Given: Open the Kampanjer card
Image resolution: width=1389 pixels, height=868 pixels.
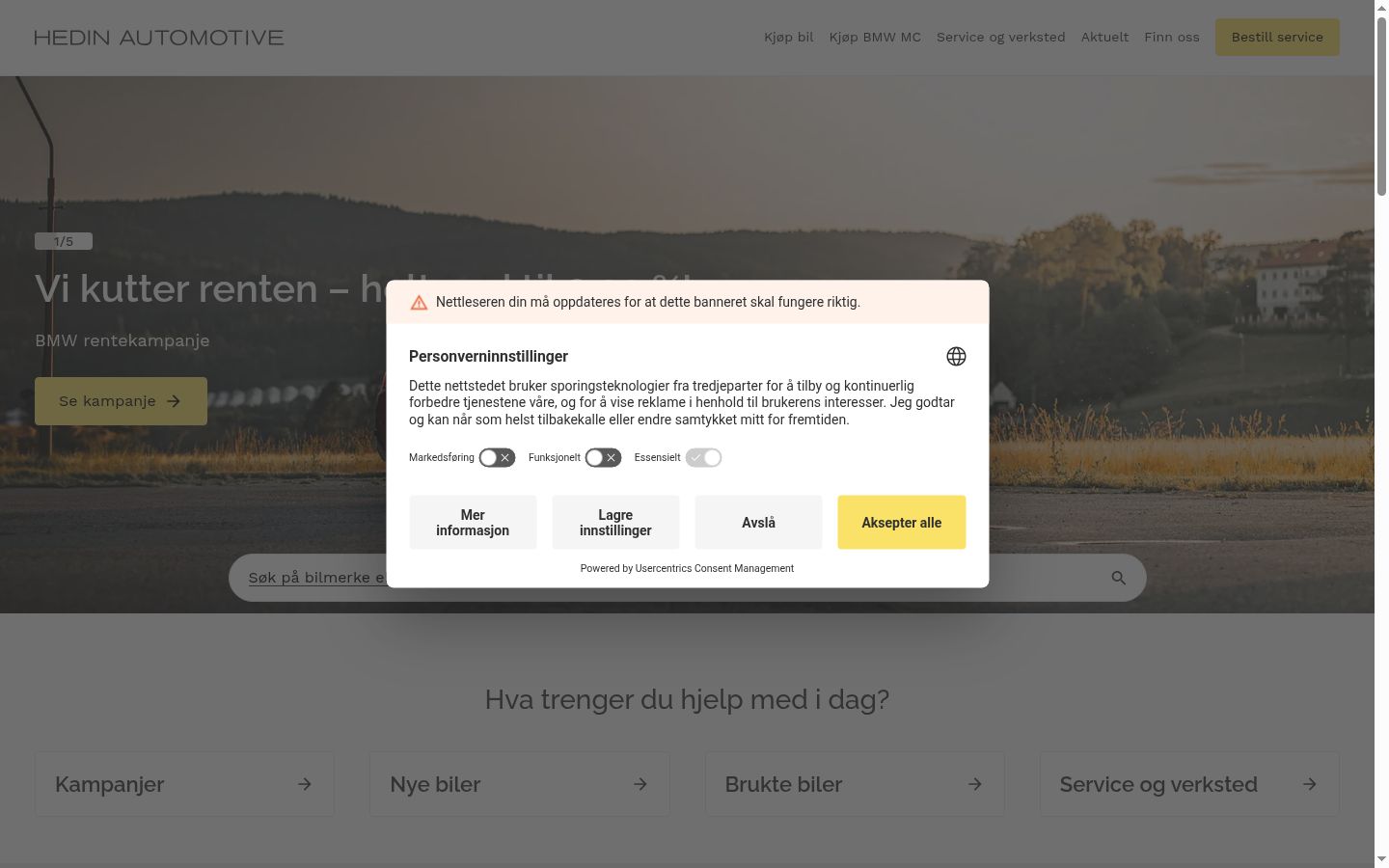Looking at the screenshot, I should [184, 784].
